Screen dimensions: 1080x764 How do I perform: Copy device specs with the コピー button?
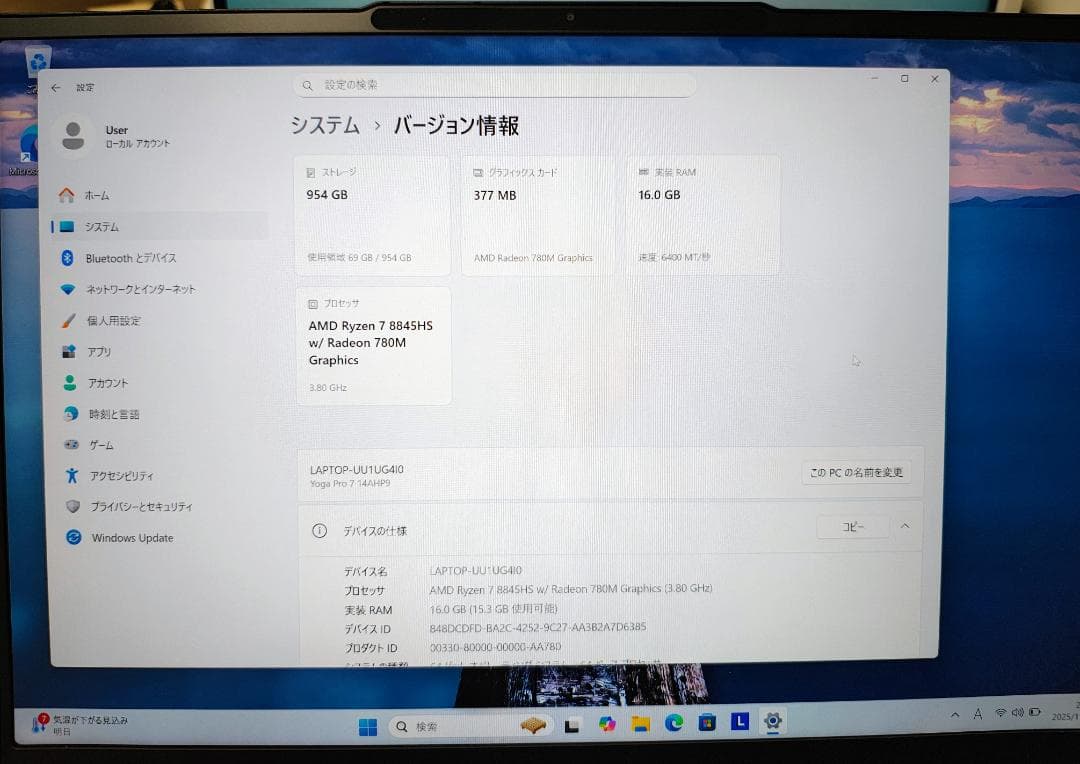[x=852, y=526]
